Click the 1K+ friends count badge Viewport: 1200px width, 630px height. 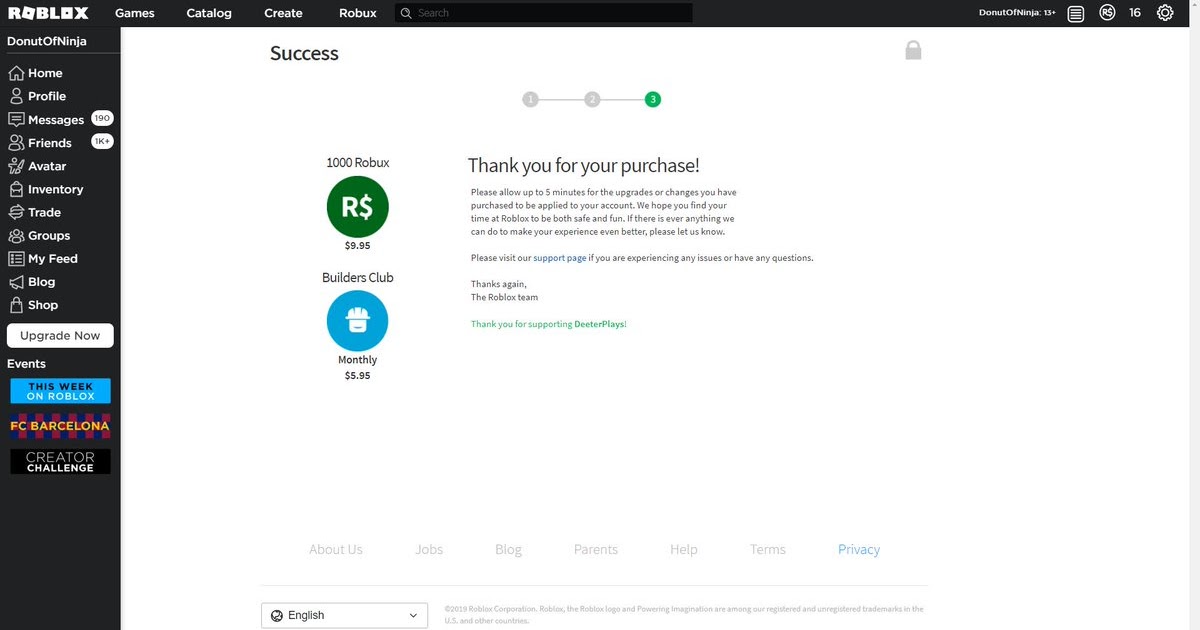pos(102,141)
